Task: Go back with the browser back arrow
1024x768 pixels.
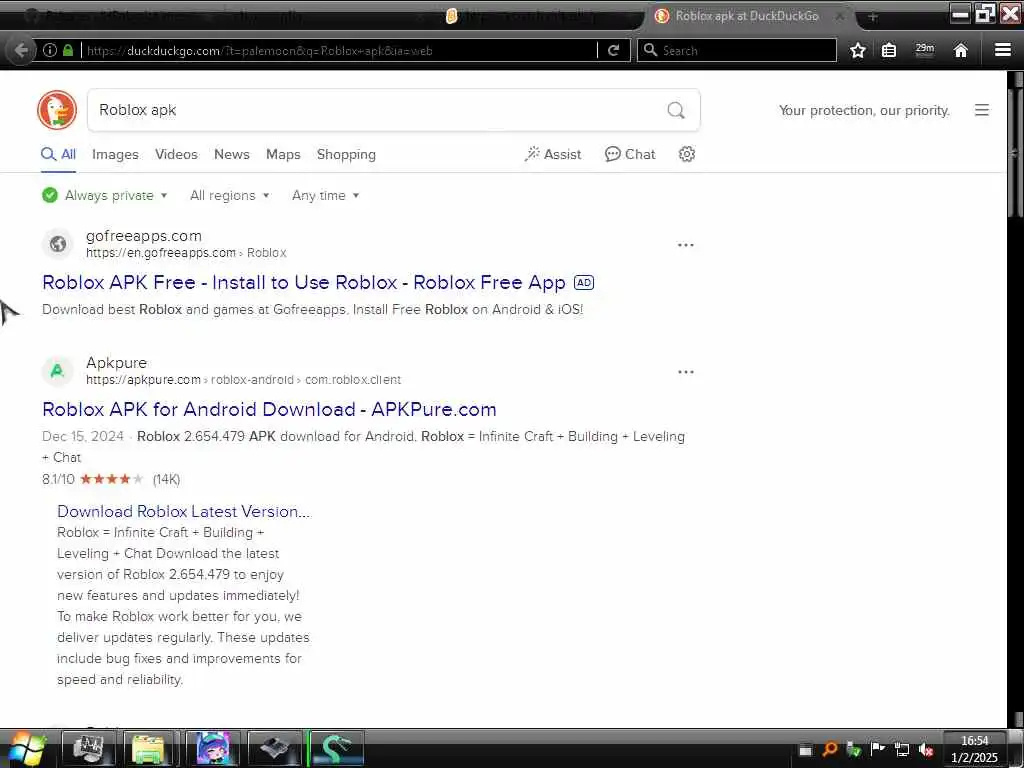Action: coord(21,50)
